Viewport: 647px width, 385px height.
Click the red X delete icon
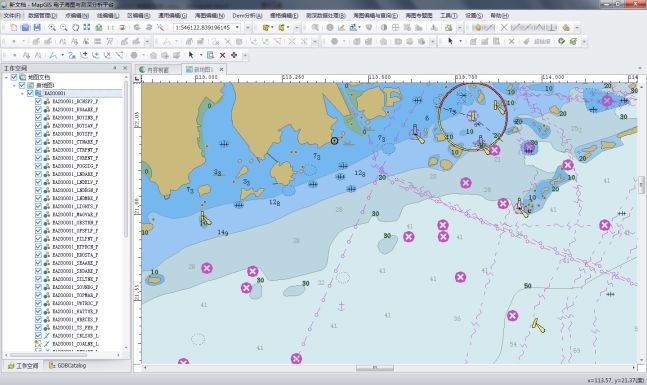[222, 55]
